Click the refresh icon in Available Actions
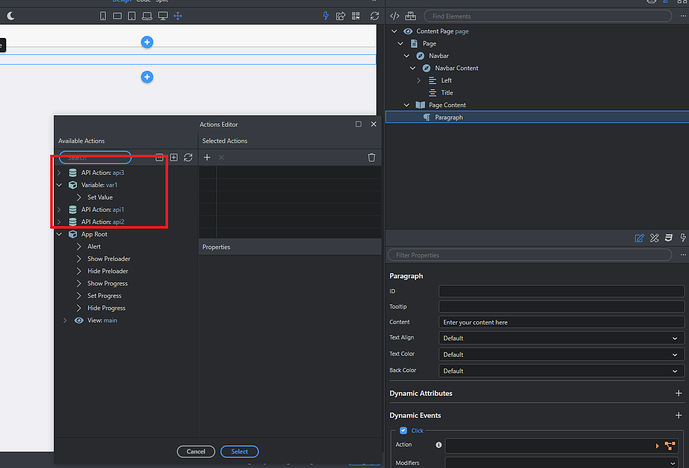This screenshot has height=468, width=689. tap(187, 158)
